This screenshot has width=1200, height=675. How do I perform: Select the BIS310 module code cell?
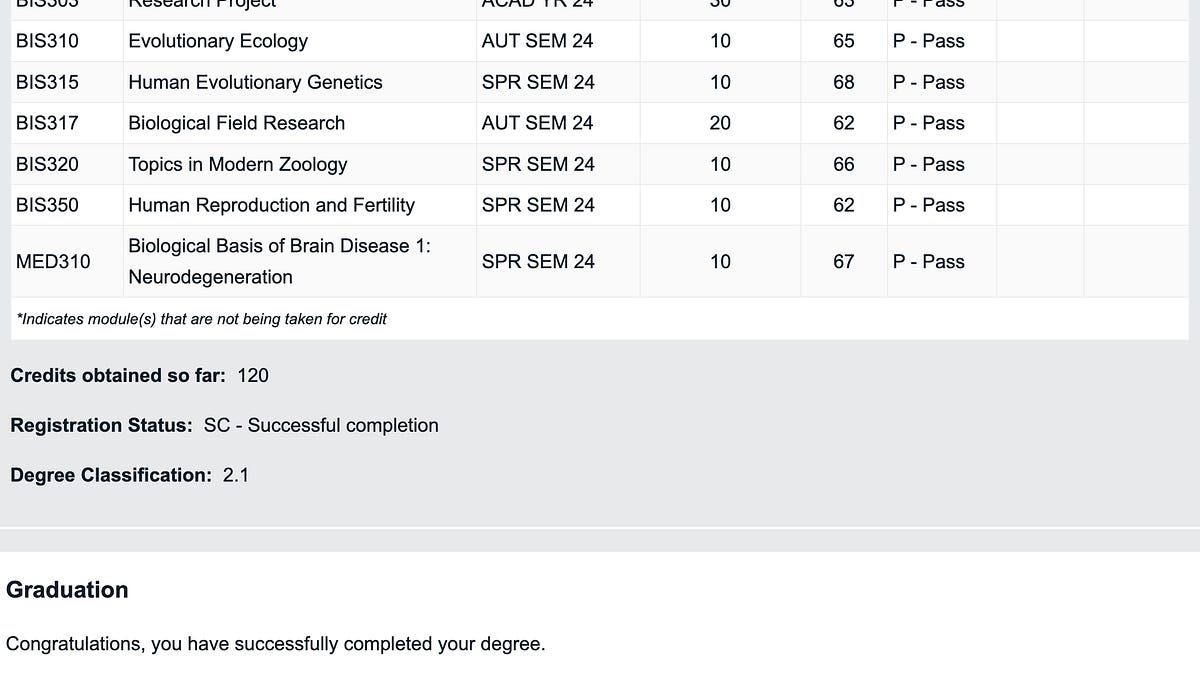(47, 41)
